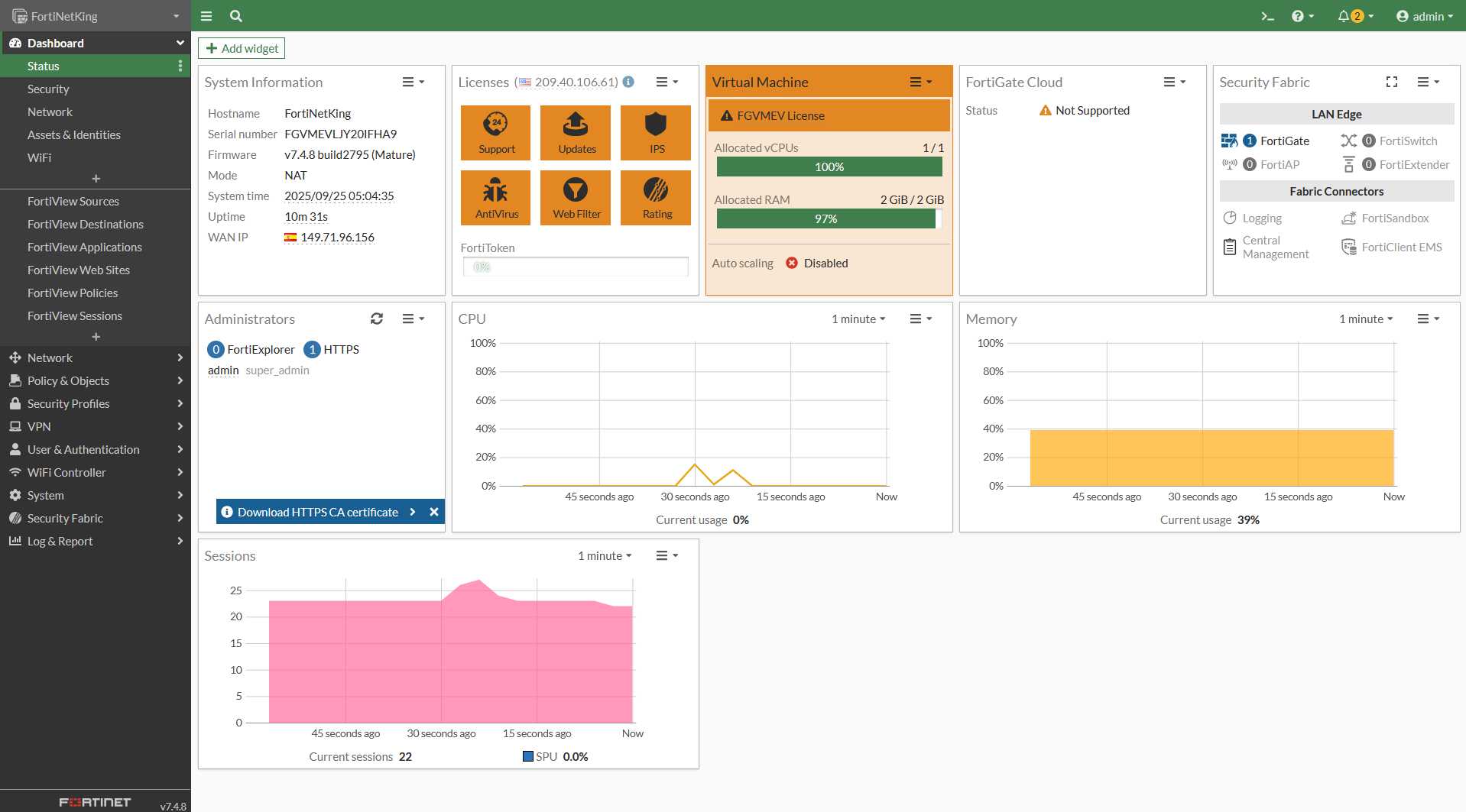The width and height of the screenshot is (1466, 812).
Task: Open the Security Fabric widget hamburger menu
Action: 1429,82
